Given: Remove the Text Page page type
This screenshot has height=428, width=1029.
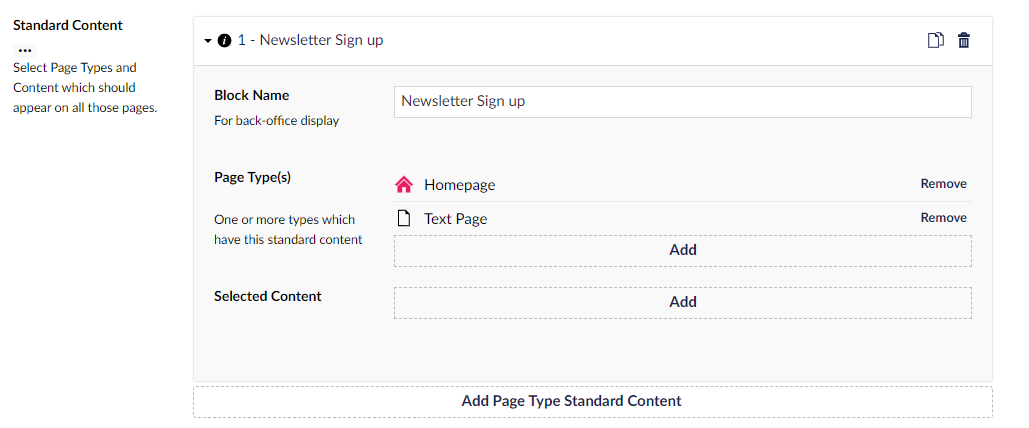Looking at the screenshot, I should click(x=943, y=218).
